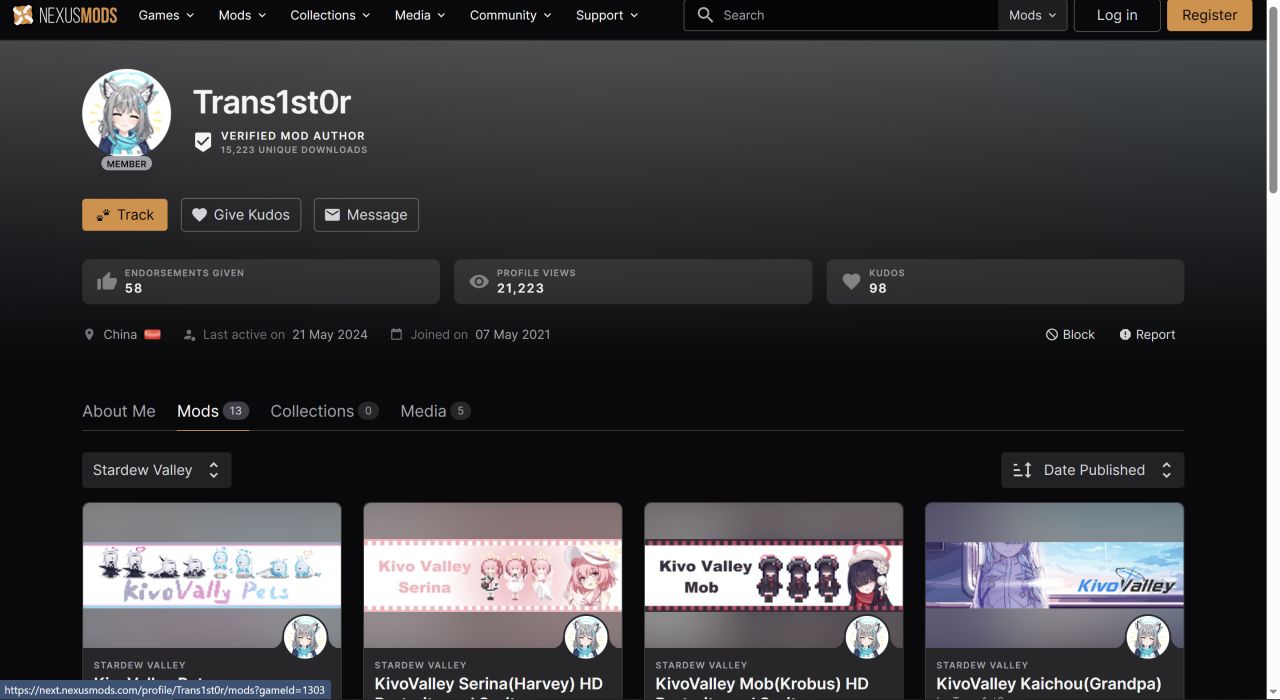This screenshot has height=700, width=1280.
Task: Click the profile views count 21,223
Action: (x=520, y=288)
